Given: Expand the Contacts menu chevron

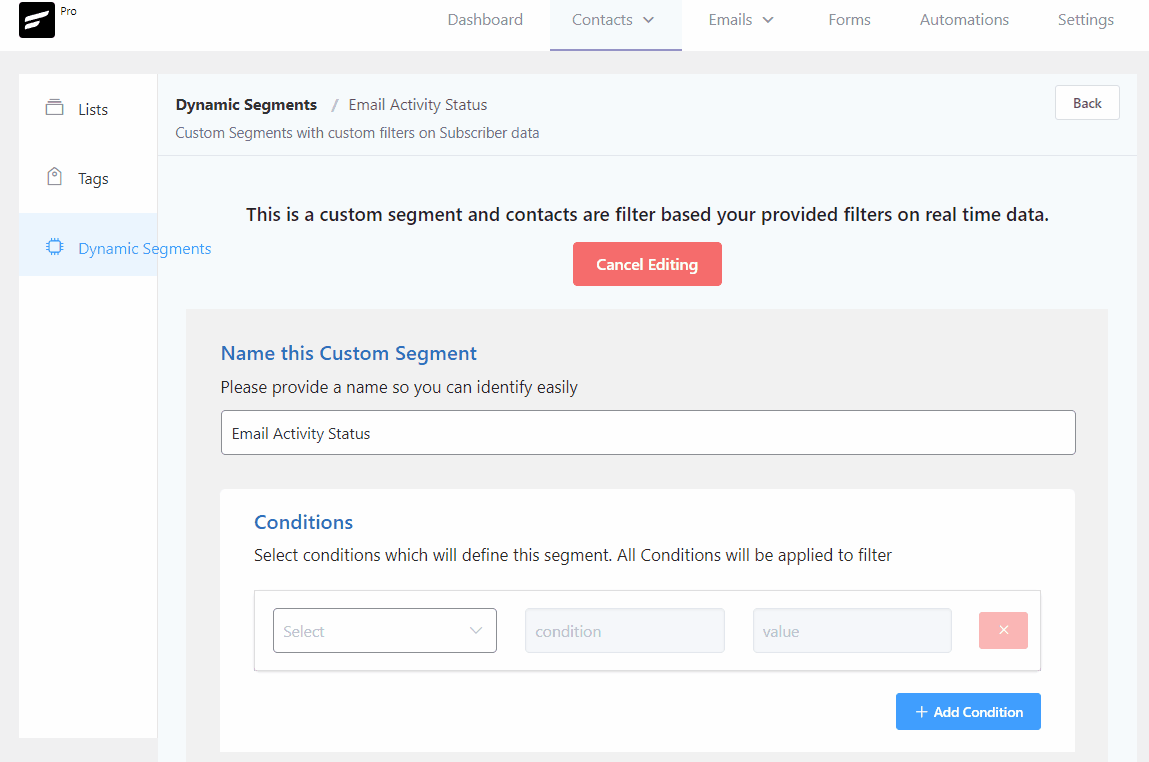Looking at the screenshot, I should click(648, 20).
